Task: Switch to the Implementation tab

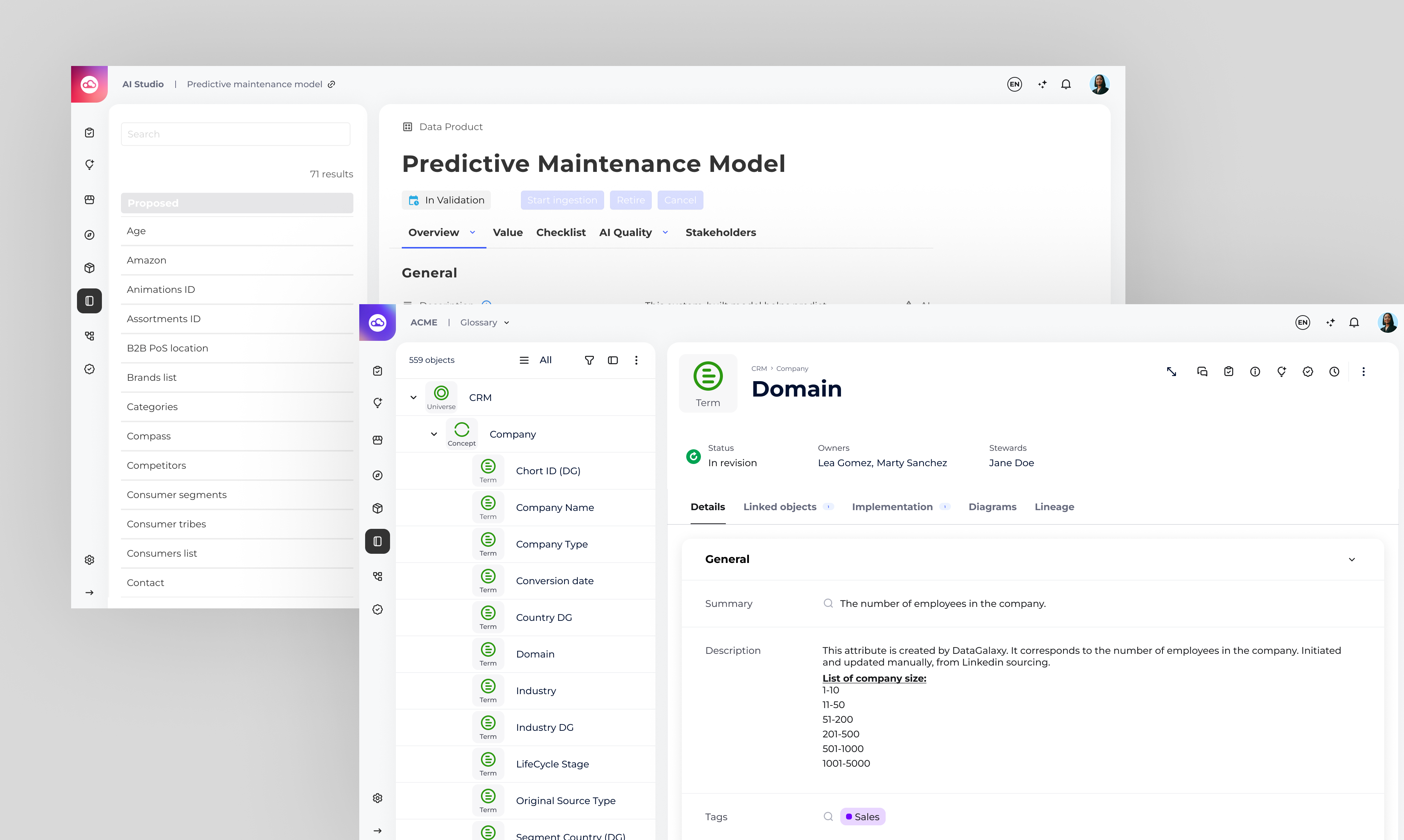Action: coord(901,506)
